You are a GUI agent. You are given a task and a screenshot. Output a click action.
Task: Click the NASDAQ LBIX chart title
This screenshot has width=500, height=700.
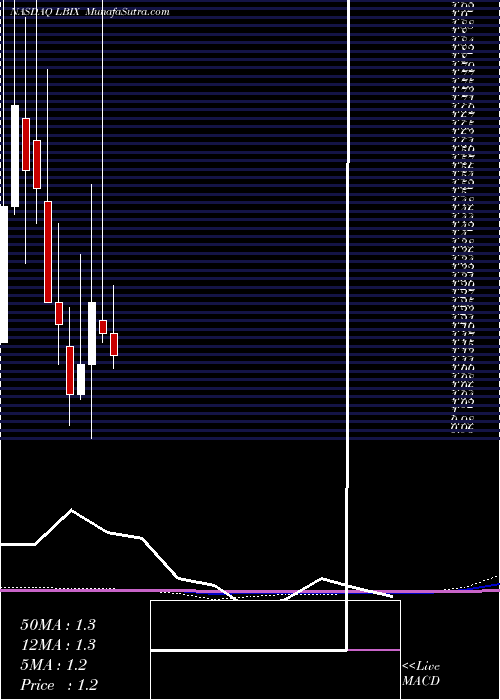tap(45, 12)
